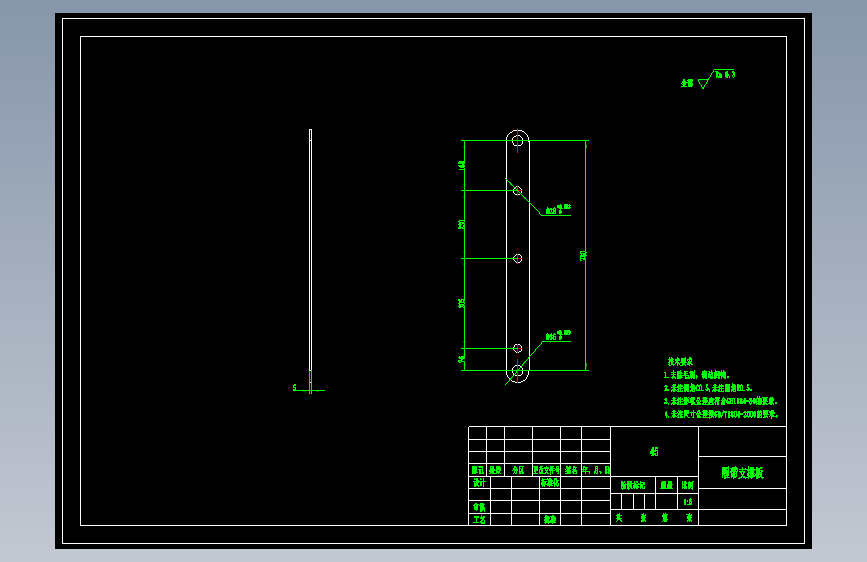
Task: Select the top hole of the support plate
Action: coord(518,140)
